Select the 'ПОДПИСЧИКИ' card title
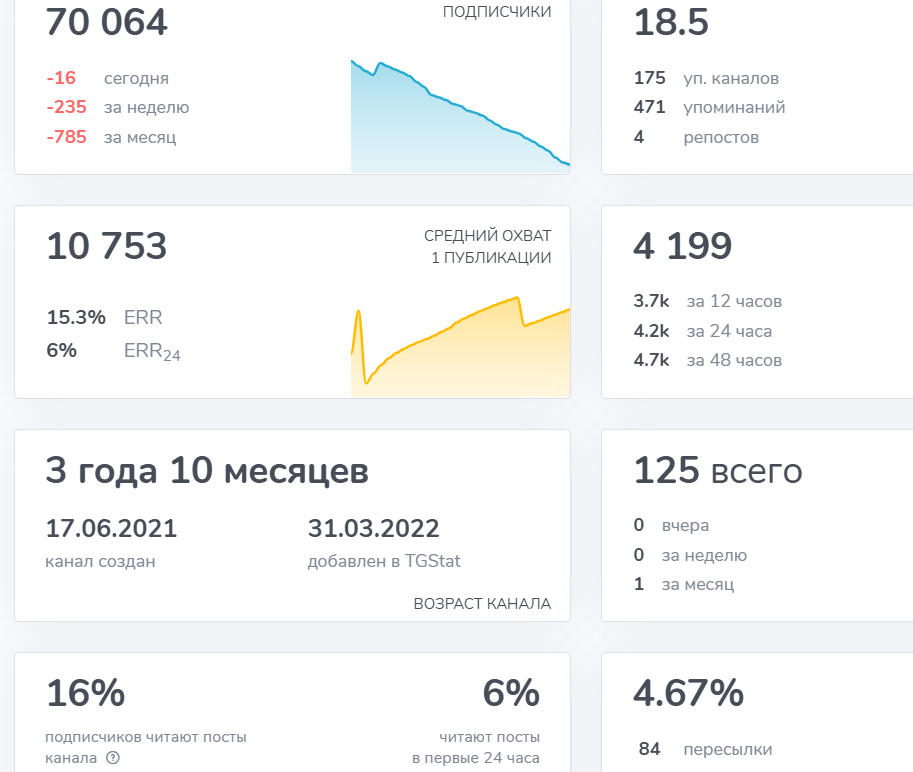This screenshot has width=913, height=772. (x=497, y=12)
